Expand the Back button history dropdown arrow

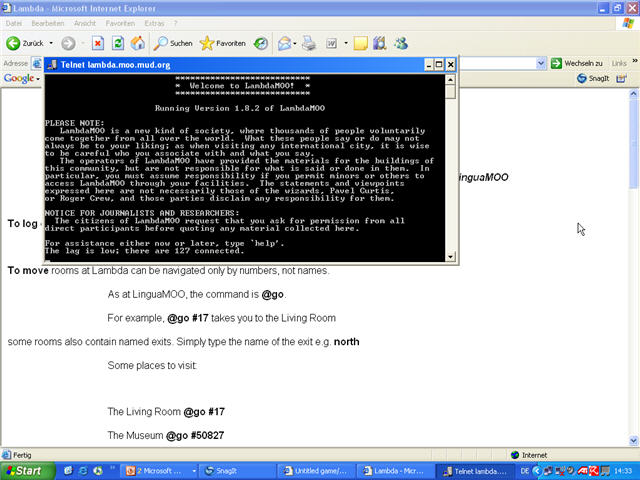tap(53, 44)
